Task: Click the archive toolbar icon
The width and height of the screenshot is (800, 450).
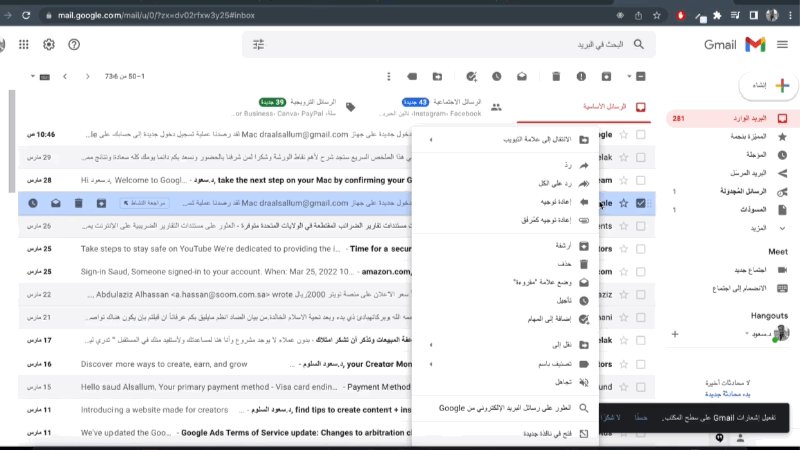Action: click(x=606, y=77)
